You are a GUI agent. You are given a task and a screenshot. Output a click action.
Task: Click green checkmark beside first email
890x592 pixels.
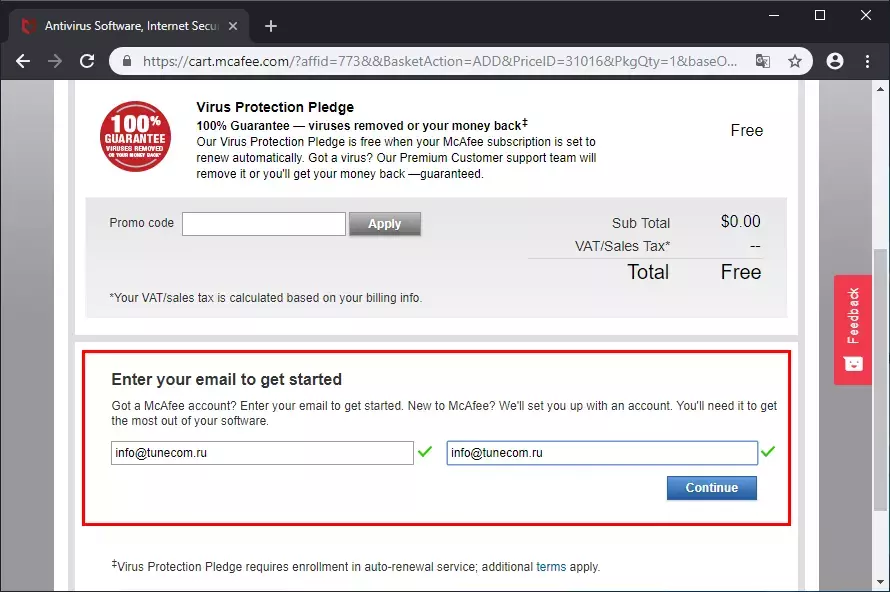pyautogui.click(x=425, y=451)
